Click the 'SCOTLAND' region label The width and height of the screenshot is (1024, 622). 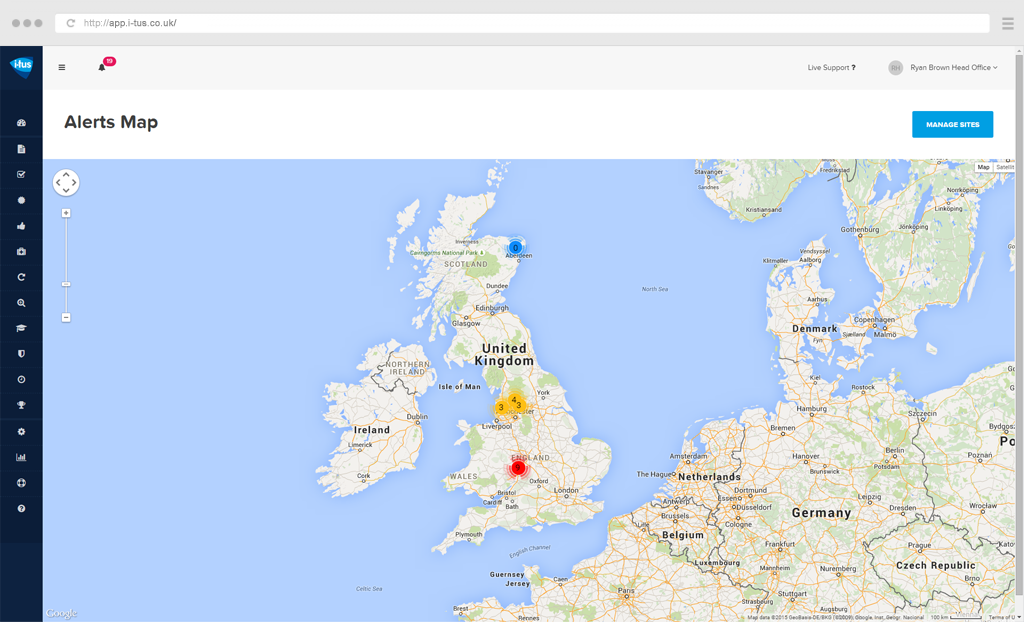466,264
